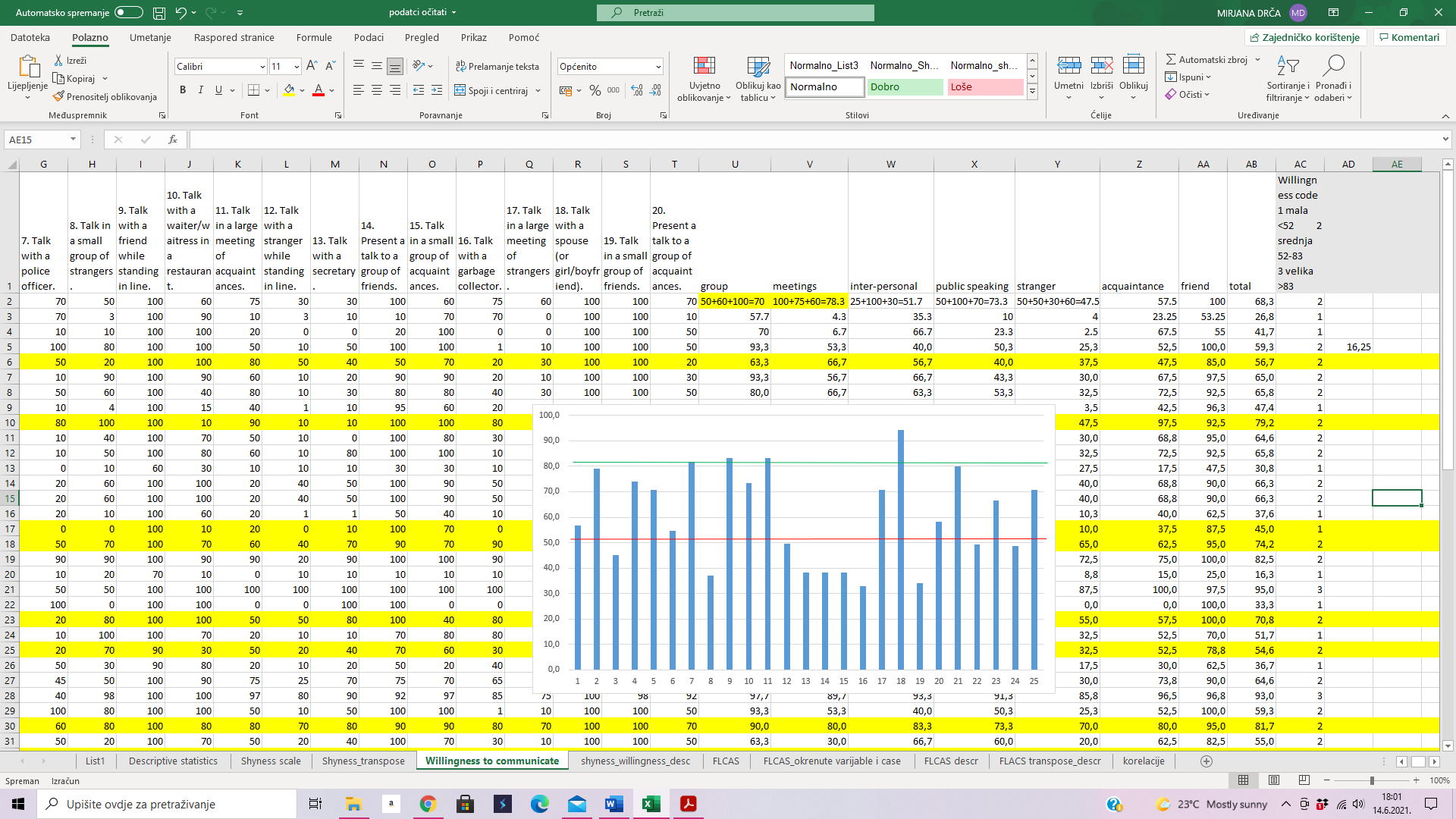Click the Paste (Lijepljenje) clipboard icon

[x=28, y=67]
